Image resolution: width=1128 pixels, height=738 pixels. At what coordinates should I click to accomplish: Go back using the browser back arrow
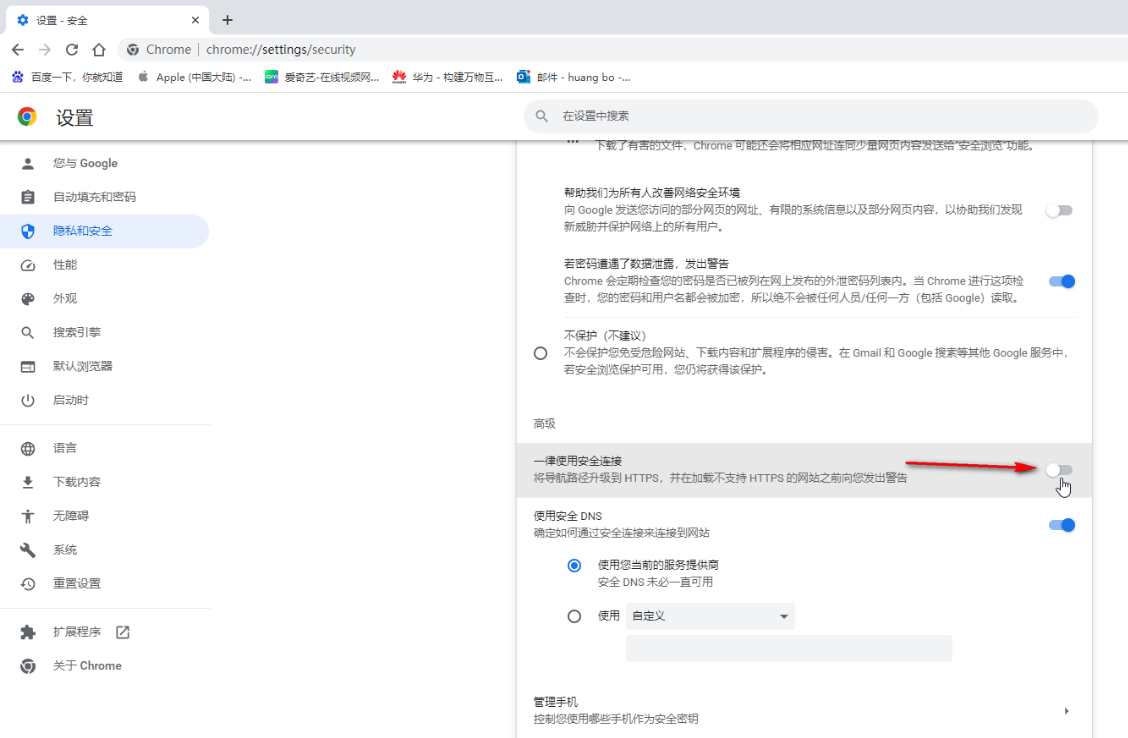click(18, 50)
